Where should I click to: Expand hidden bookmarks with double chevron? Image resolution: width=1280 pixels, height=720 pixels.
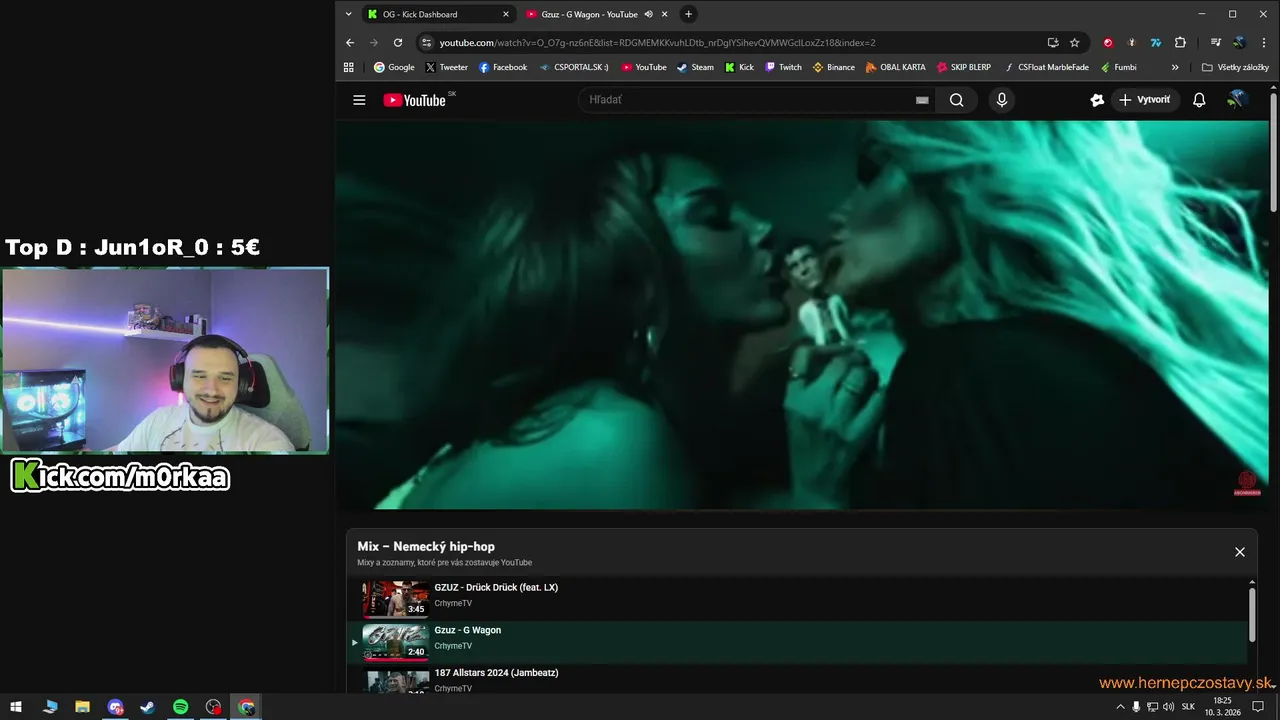tap(1175, 67)
